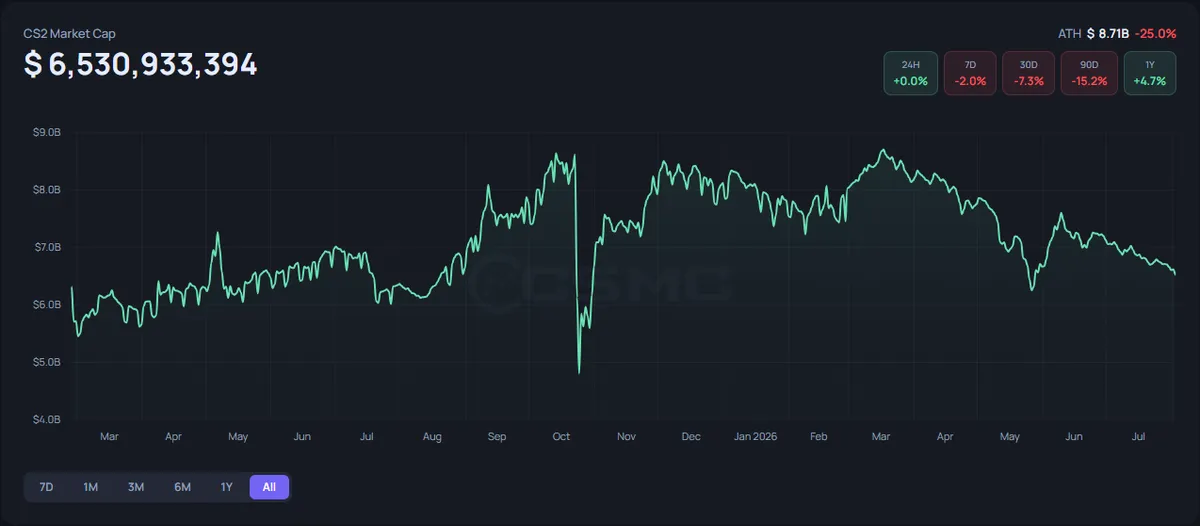The image size is (1200, 526).
Task: Switch chart to 3M range
Action: [136, 487]
